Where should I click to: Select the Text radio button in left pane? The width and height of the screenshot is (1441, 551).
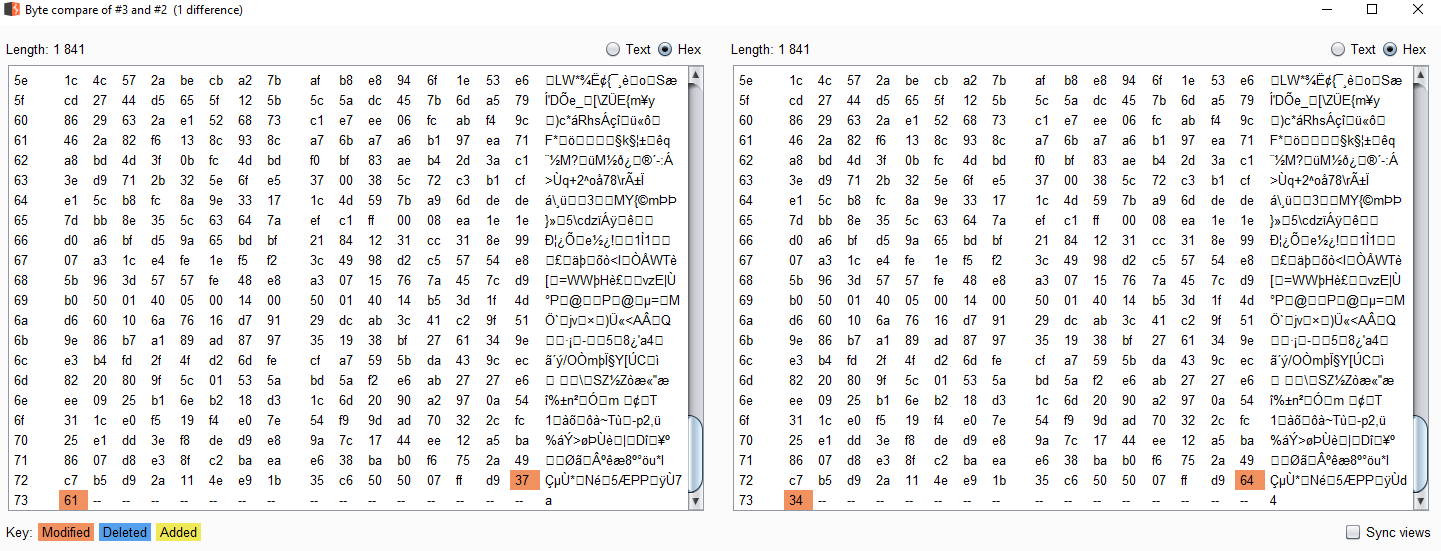628,49
